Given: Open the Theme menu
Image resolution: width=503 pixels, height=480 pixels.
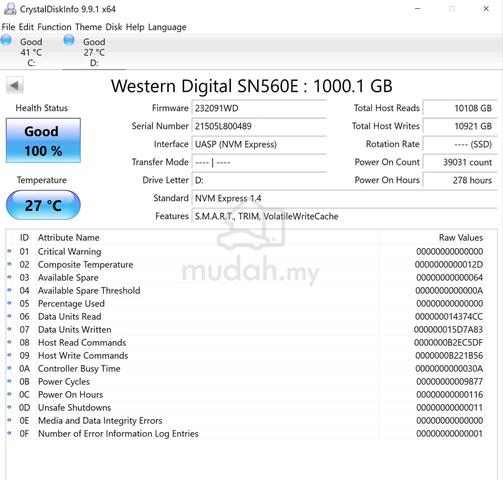Looking at the screenshot, I should [x=88, y=27].
